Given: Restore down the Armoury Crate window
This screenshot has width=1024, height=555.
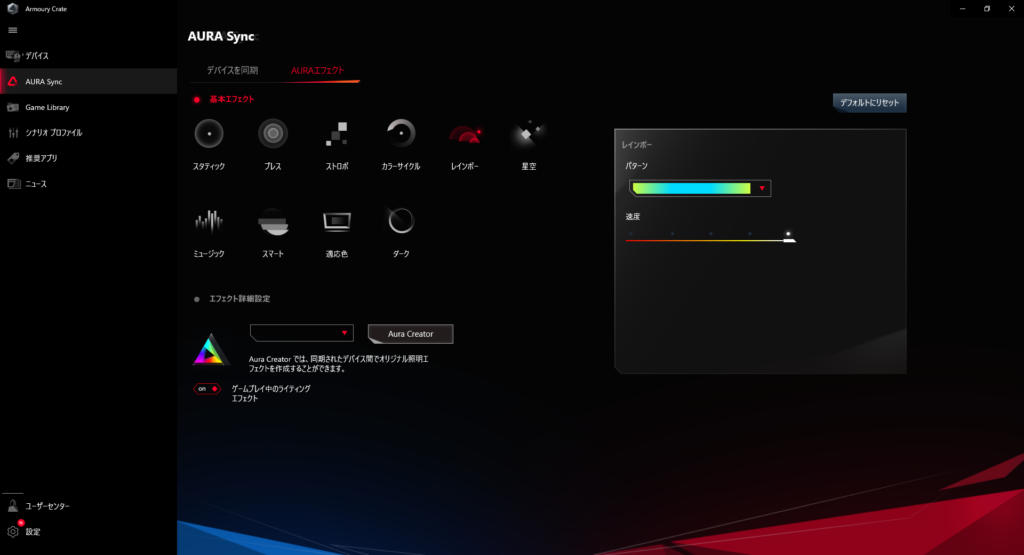Looking at the screenshot, I should tap(987, 8).
